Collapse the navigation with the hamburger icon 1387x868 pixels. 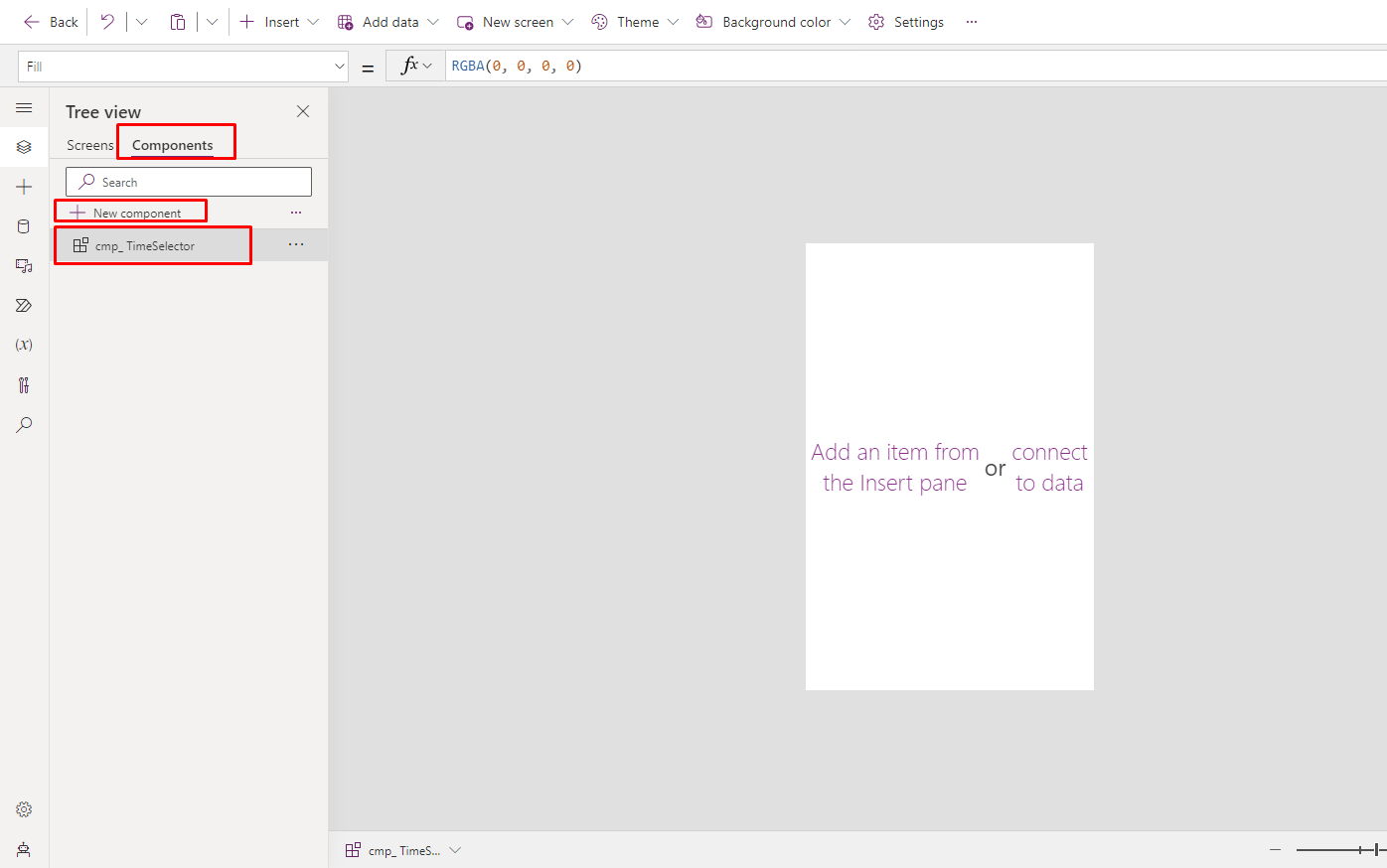click(23, 107)
